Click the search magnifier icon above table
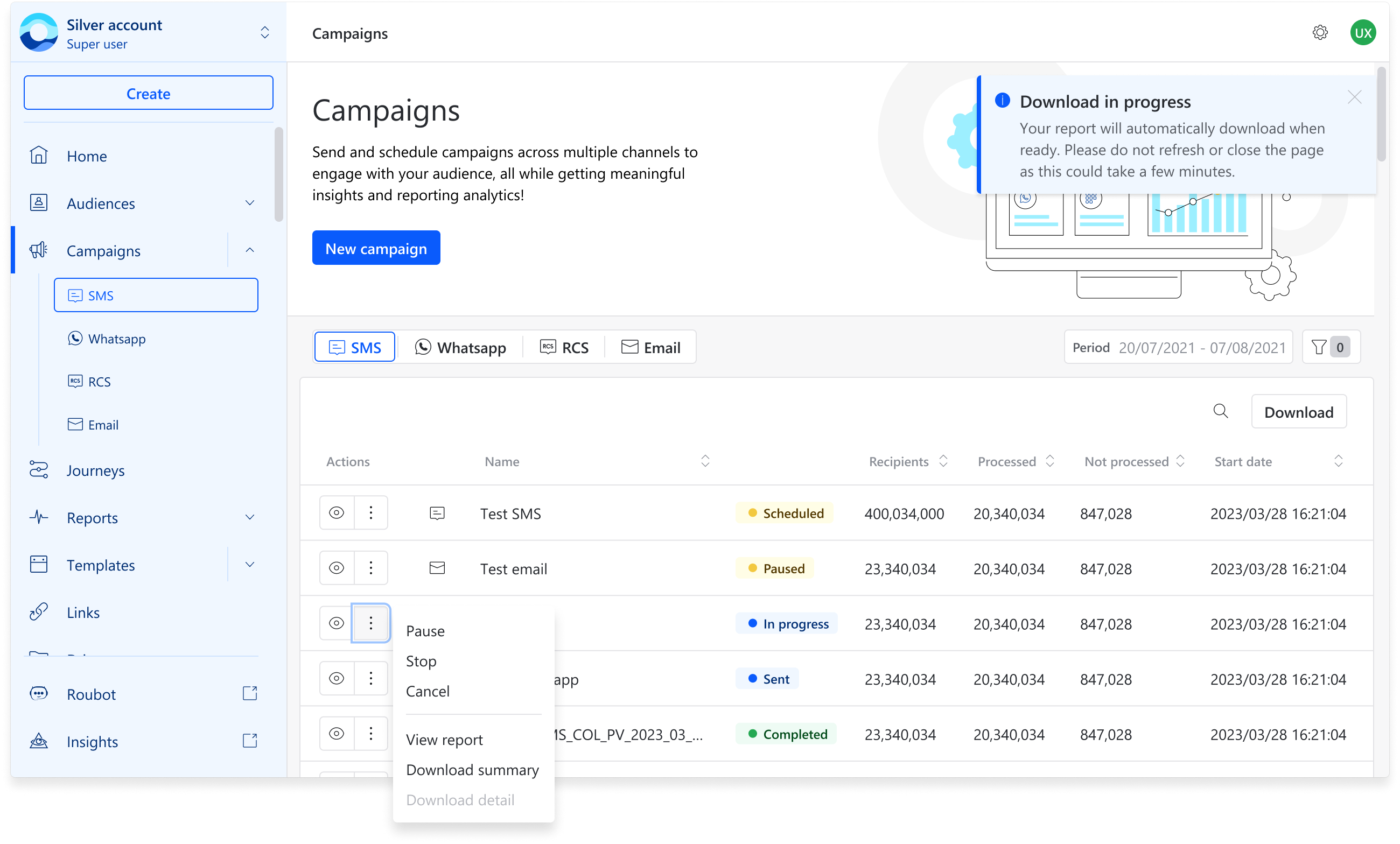Viewport: 1400px width, 844px height. [1220, 411]
